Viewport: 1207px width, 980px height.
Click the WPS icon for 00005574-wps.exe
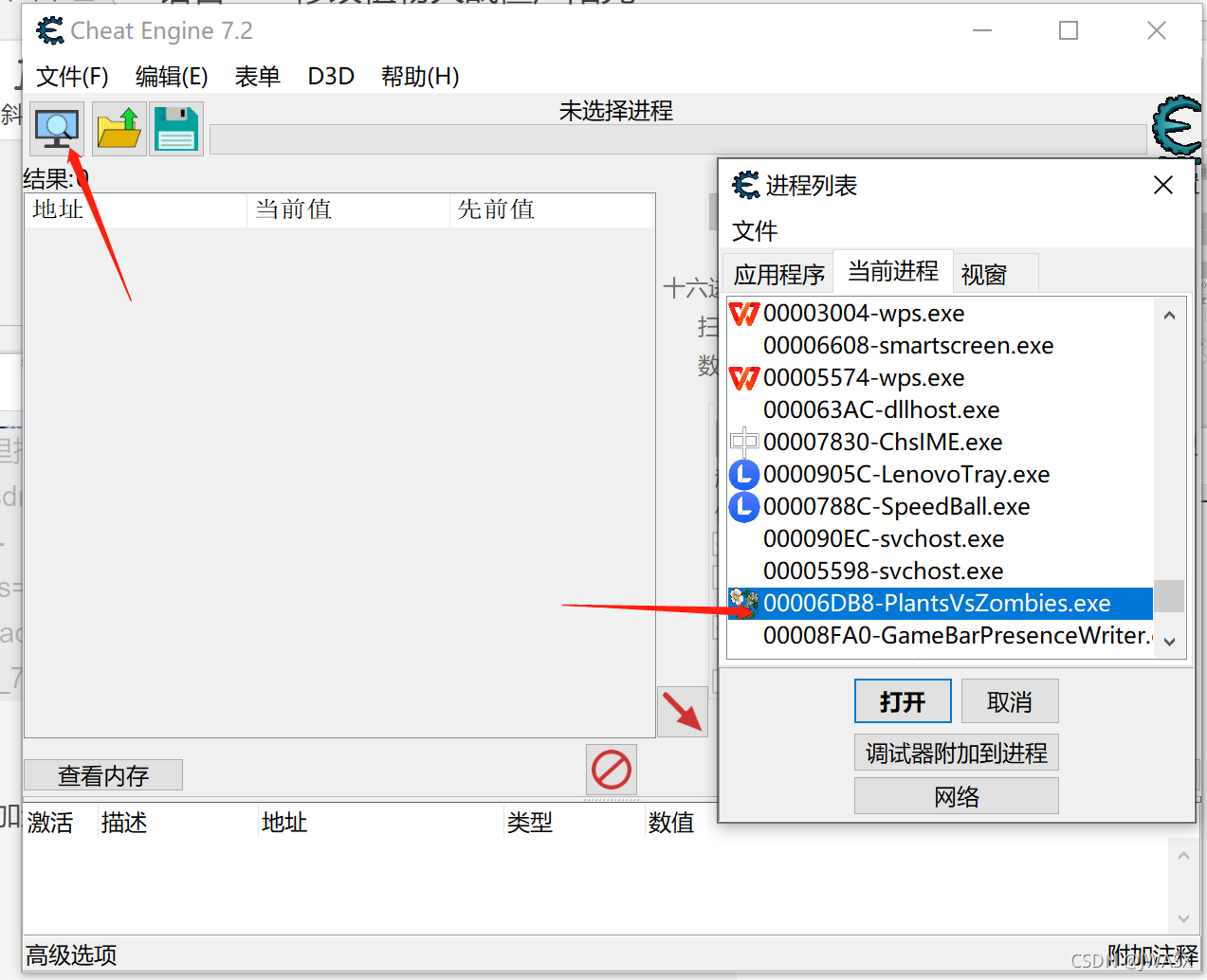(x=744, y=377)
